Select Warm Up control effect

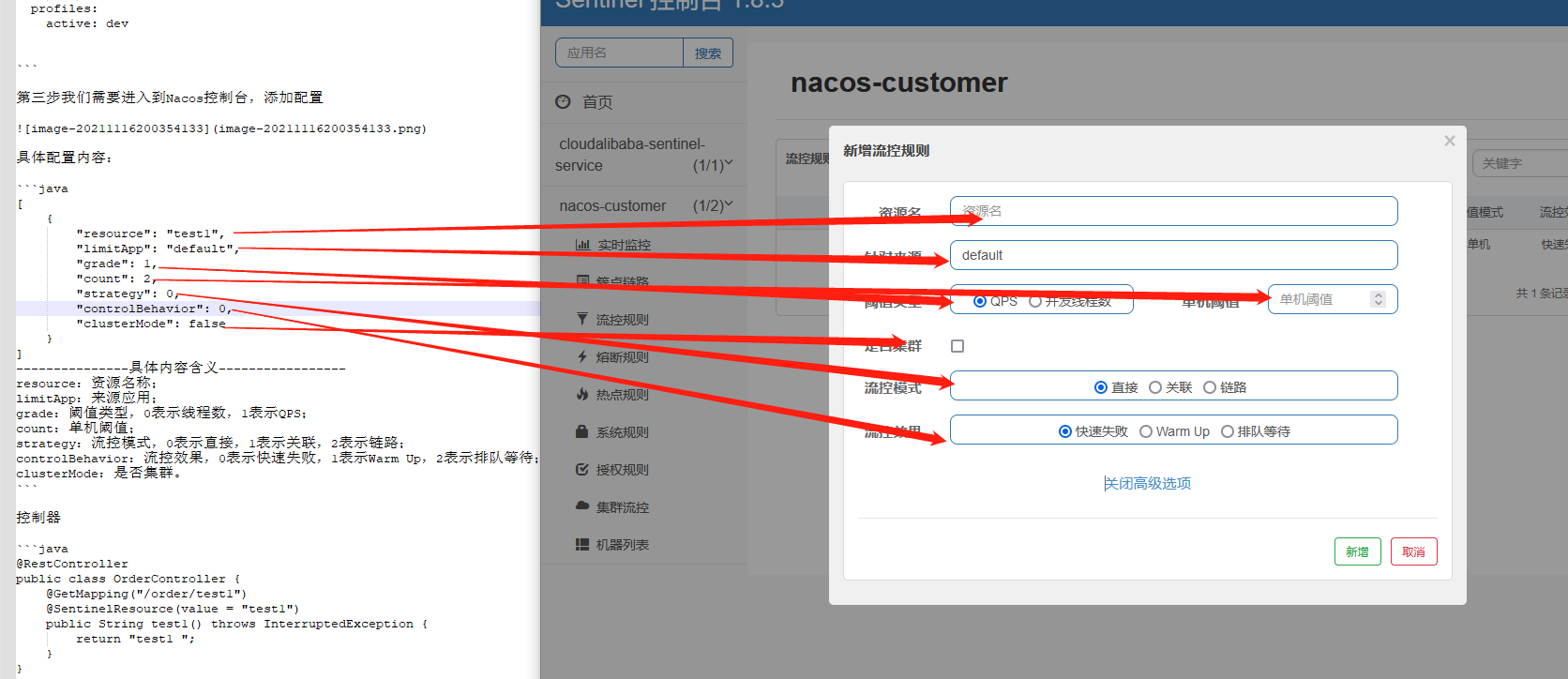(x=1146, y=431)
